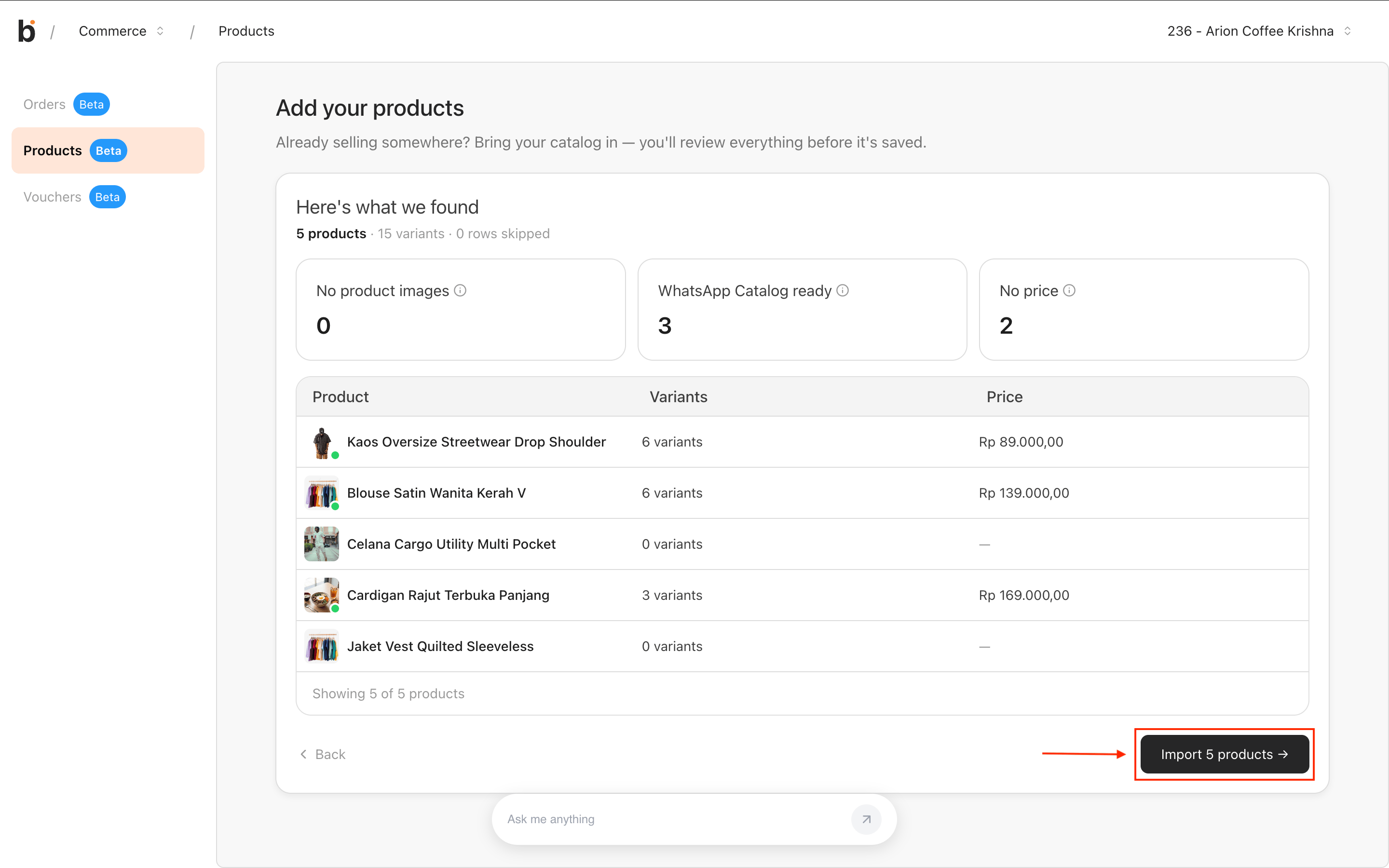Screen dimensions: 1389x868
Task: Click the No product images summary card
Action: [460, 310]
